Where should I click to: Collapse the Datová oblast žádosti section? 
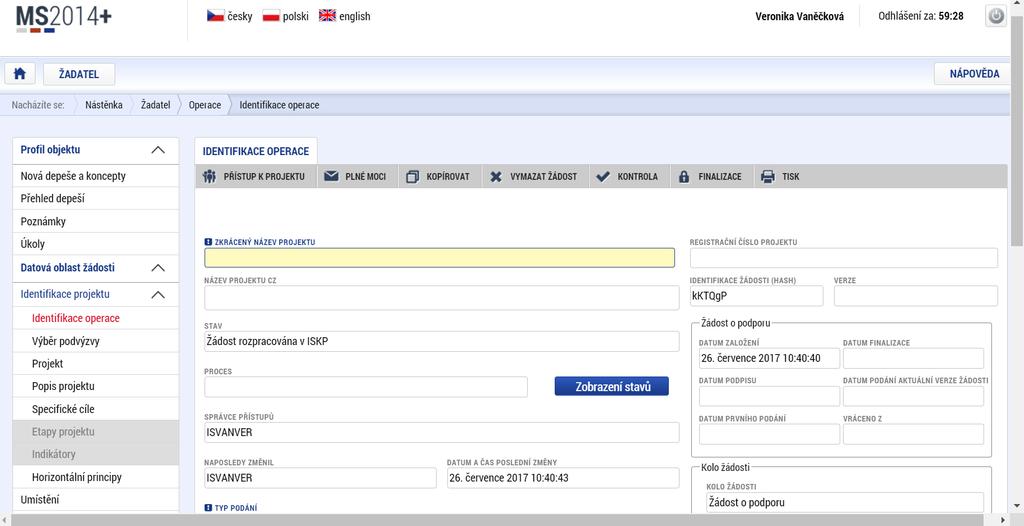(158, 268)
